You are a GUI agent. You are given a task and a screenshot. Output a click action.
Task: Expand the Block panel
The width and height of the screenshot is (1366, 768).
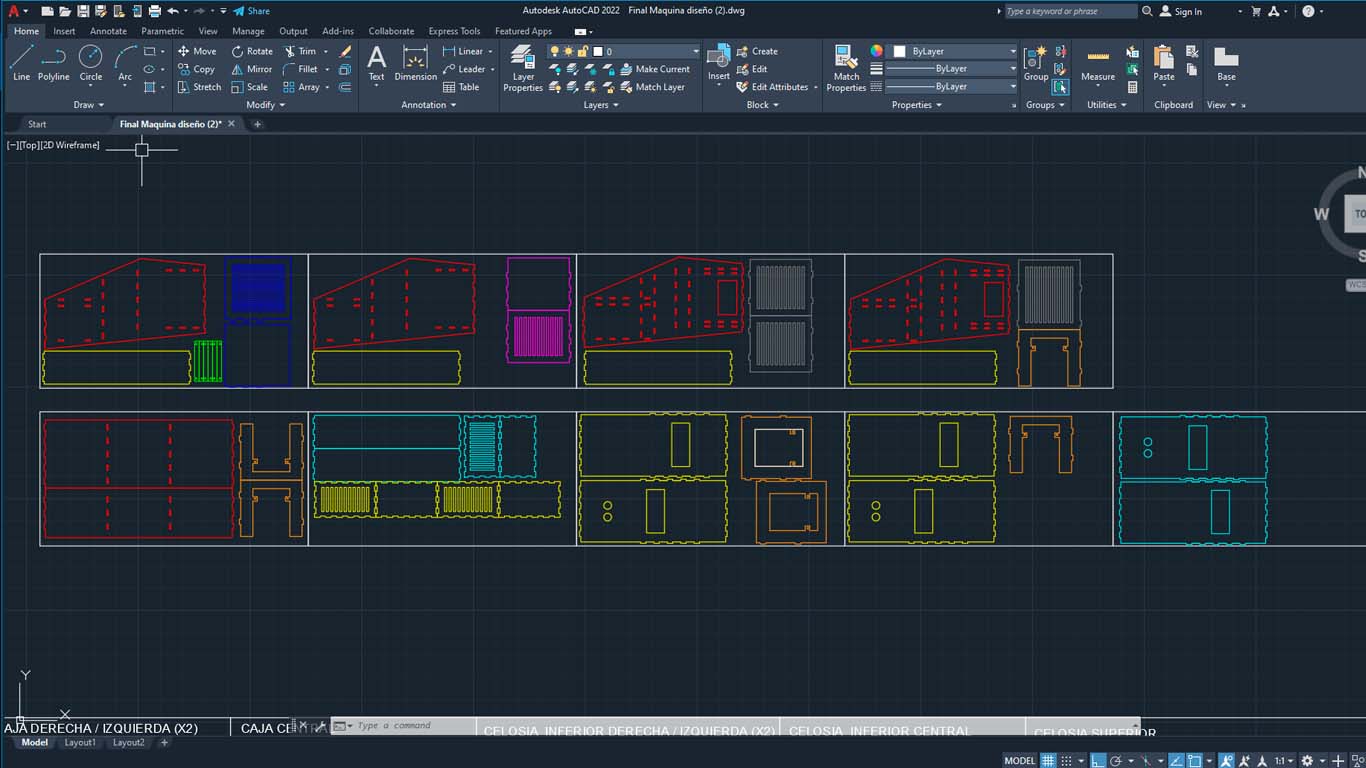pos(762,105)
